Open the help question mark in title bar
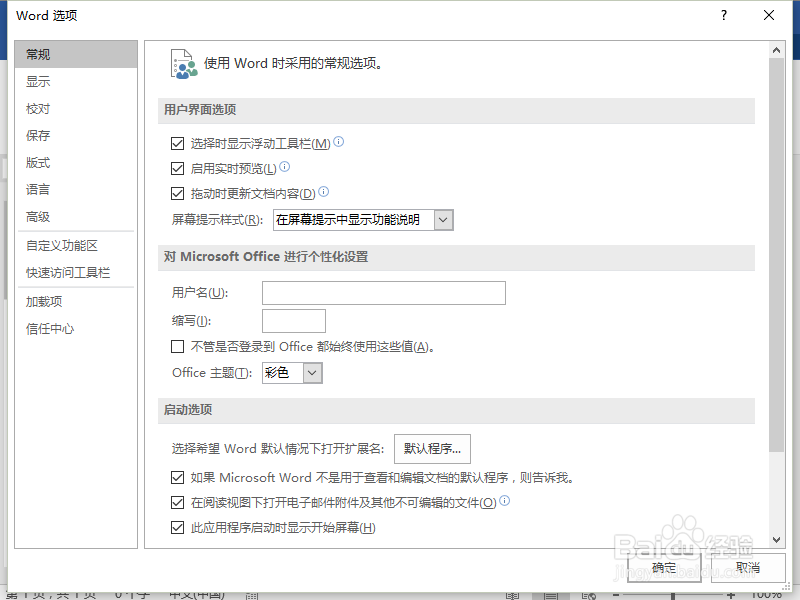Viewport: 800px width, 600px height. tap(724, 15)
